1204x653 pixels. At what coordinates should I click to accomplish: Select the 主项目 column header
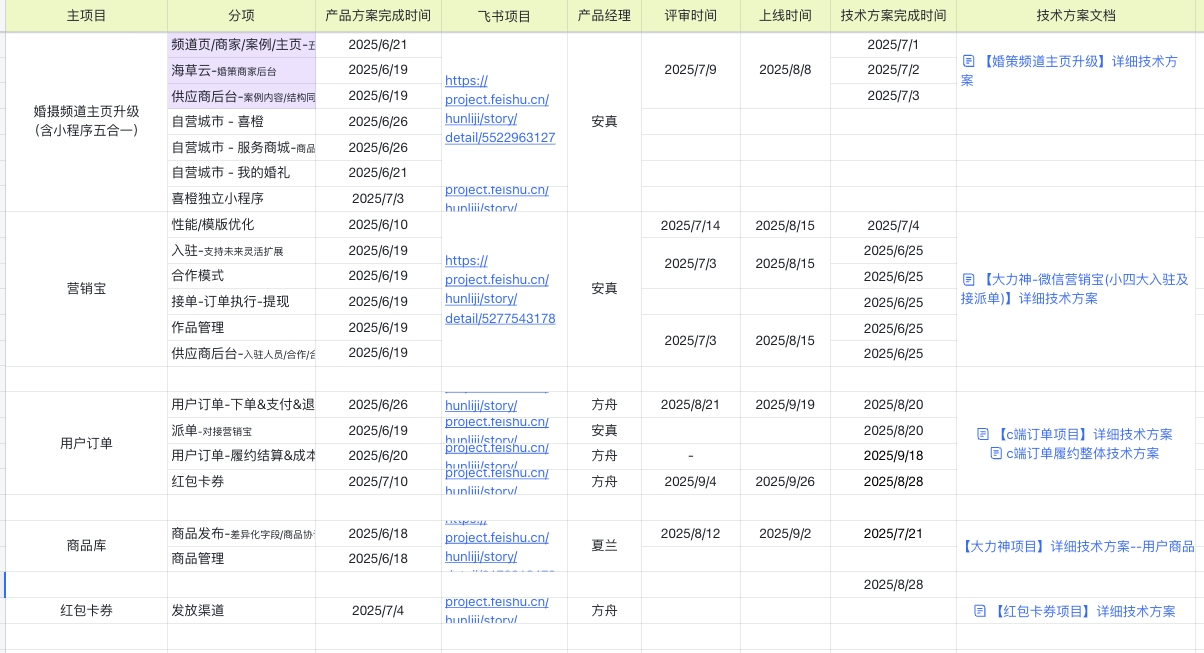click(86, 16)
